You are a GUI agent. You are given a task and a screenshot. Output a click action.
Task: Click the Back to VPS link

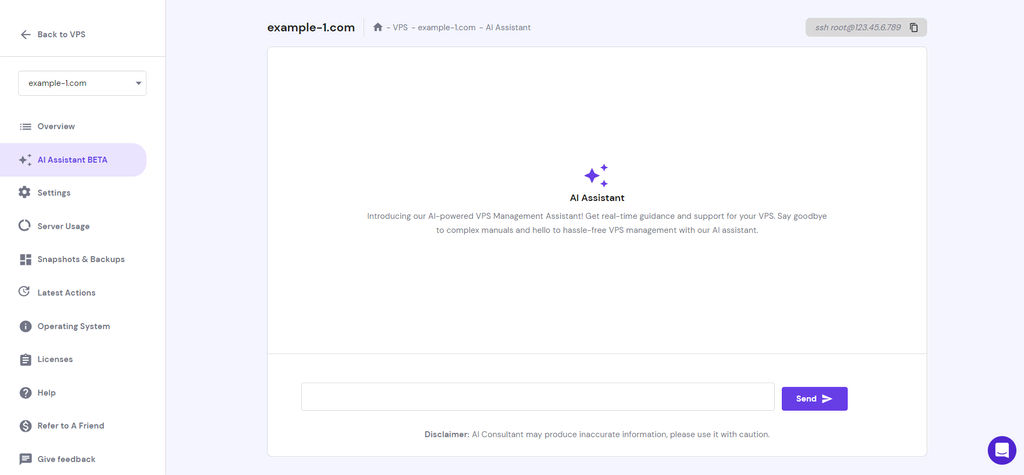[x=61, y=35]
